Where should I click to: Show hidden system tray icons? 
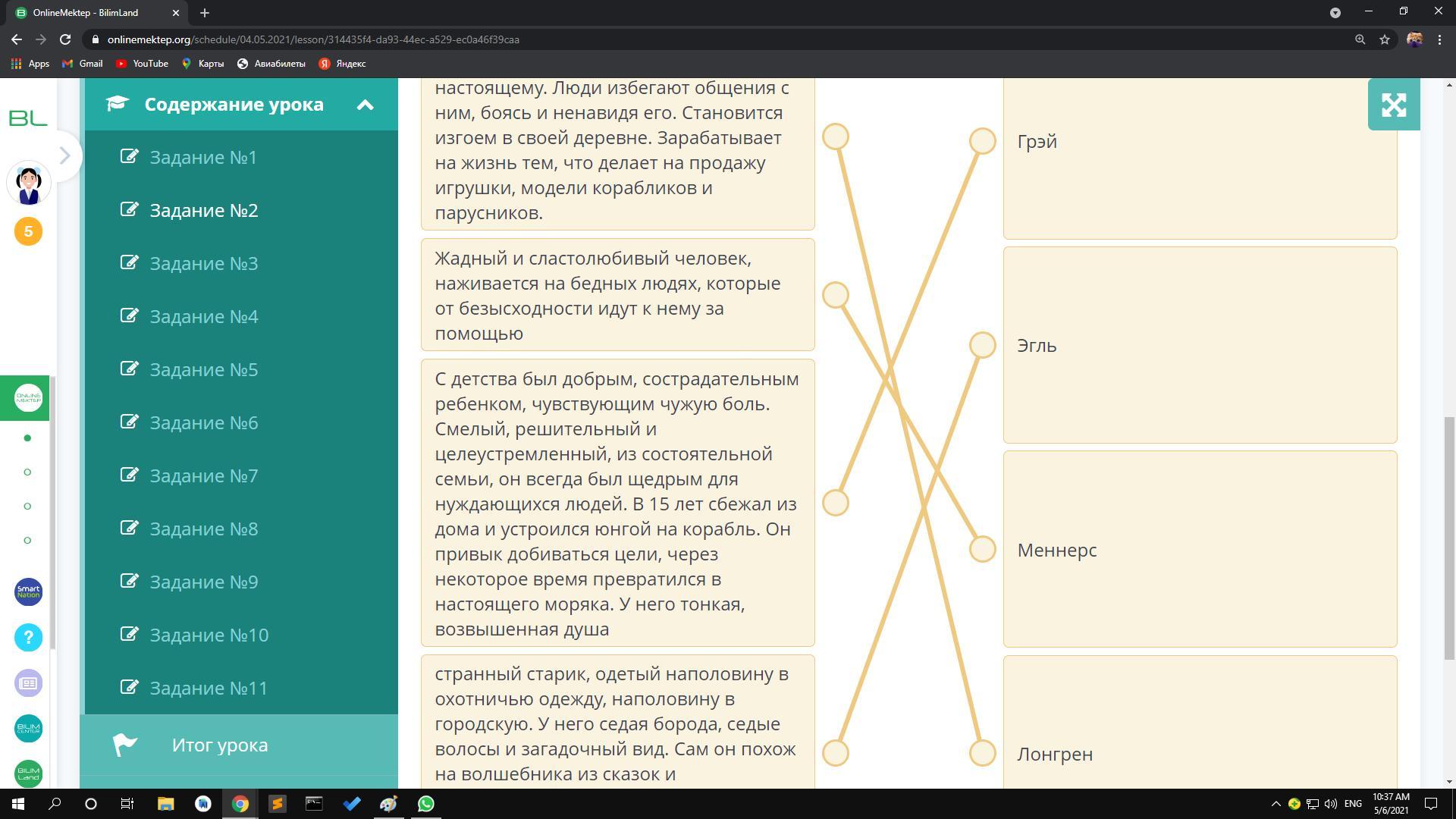pyautogui.click(x=1275, y=804)
